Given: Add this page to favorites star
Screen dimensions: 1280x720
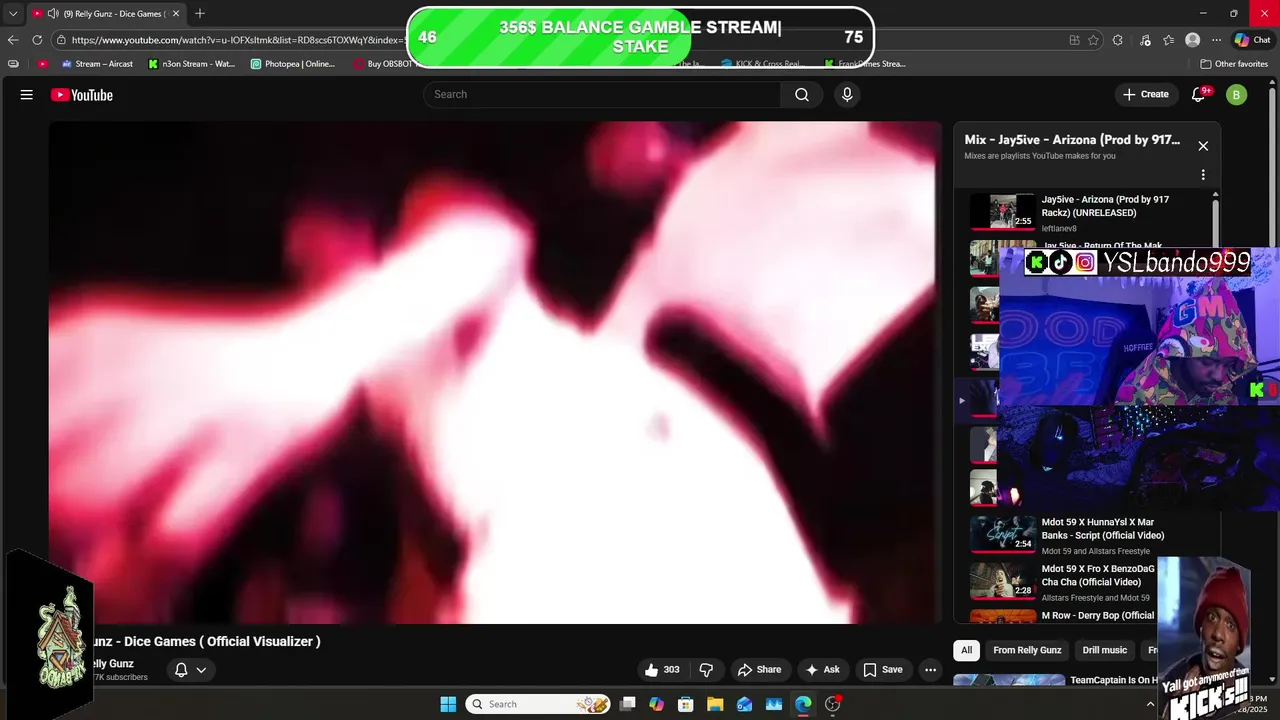Looking at the screenshot, I should [1093, 40].
